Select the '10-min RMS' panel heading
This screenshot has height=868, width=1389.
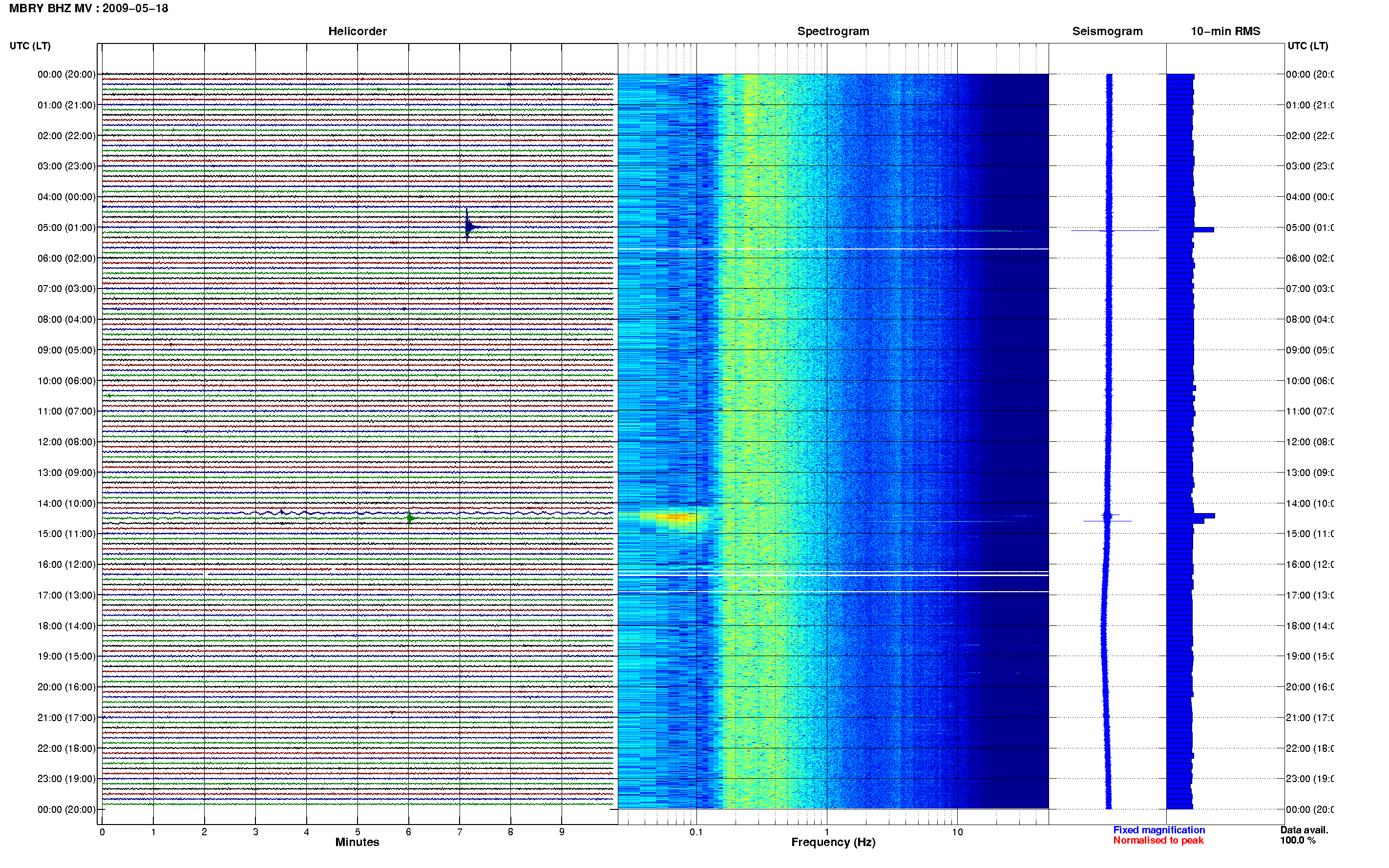[1225, 31]
